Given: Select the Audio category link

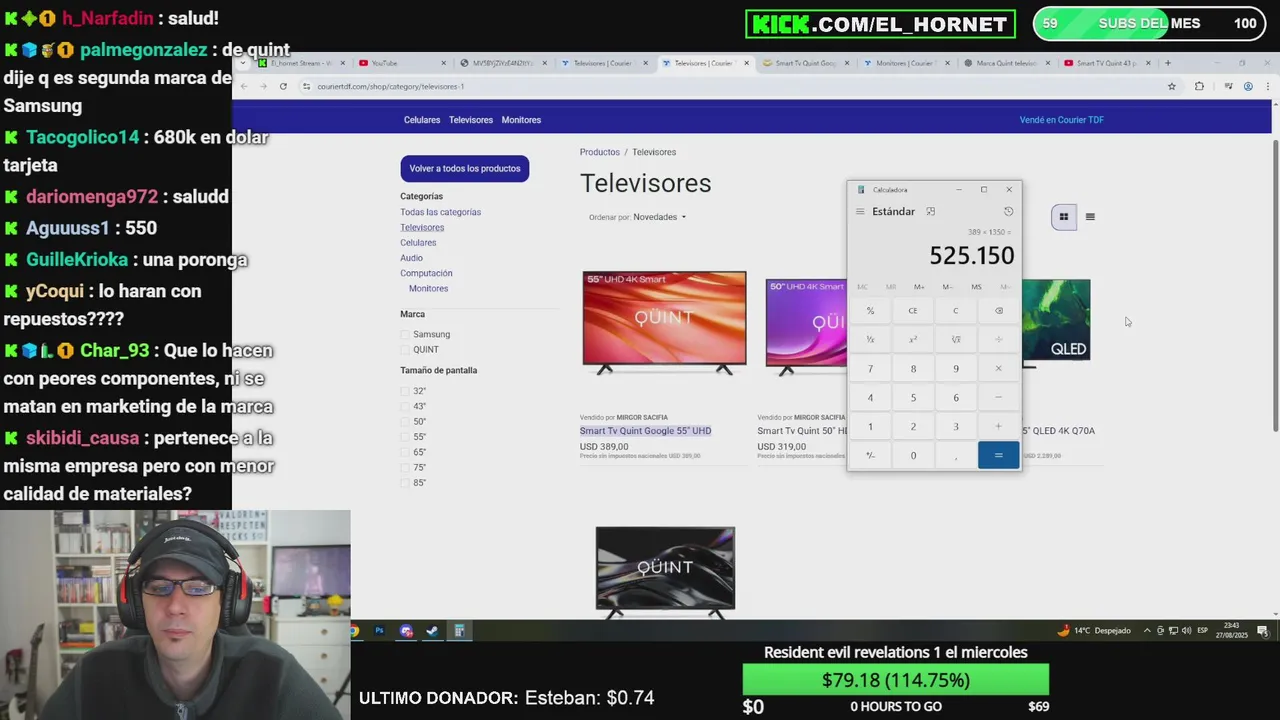Looking at the screenshot, I should (412, 258).
